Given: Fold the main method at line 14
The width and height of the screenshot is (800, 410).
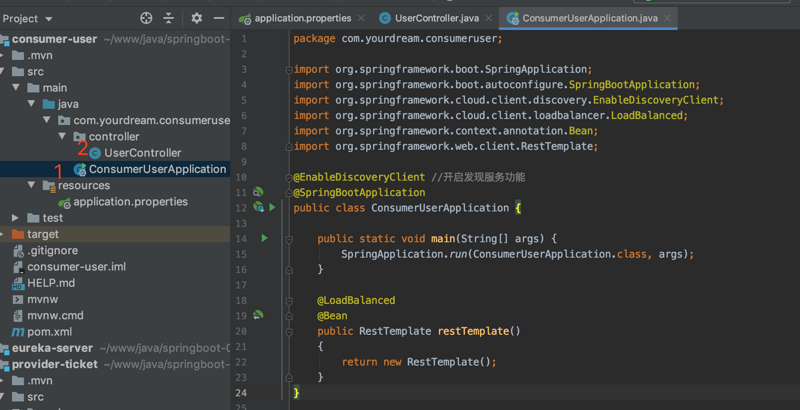Looking at the screenshot, I should coord(289,239).
